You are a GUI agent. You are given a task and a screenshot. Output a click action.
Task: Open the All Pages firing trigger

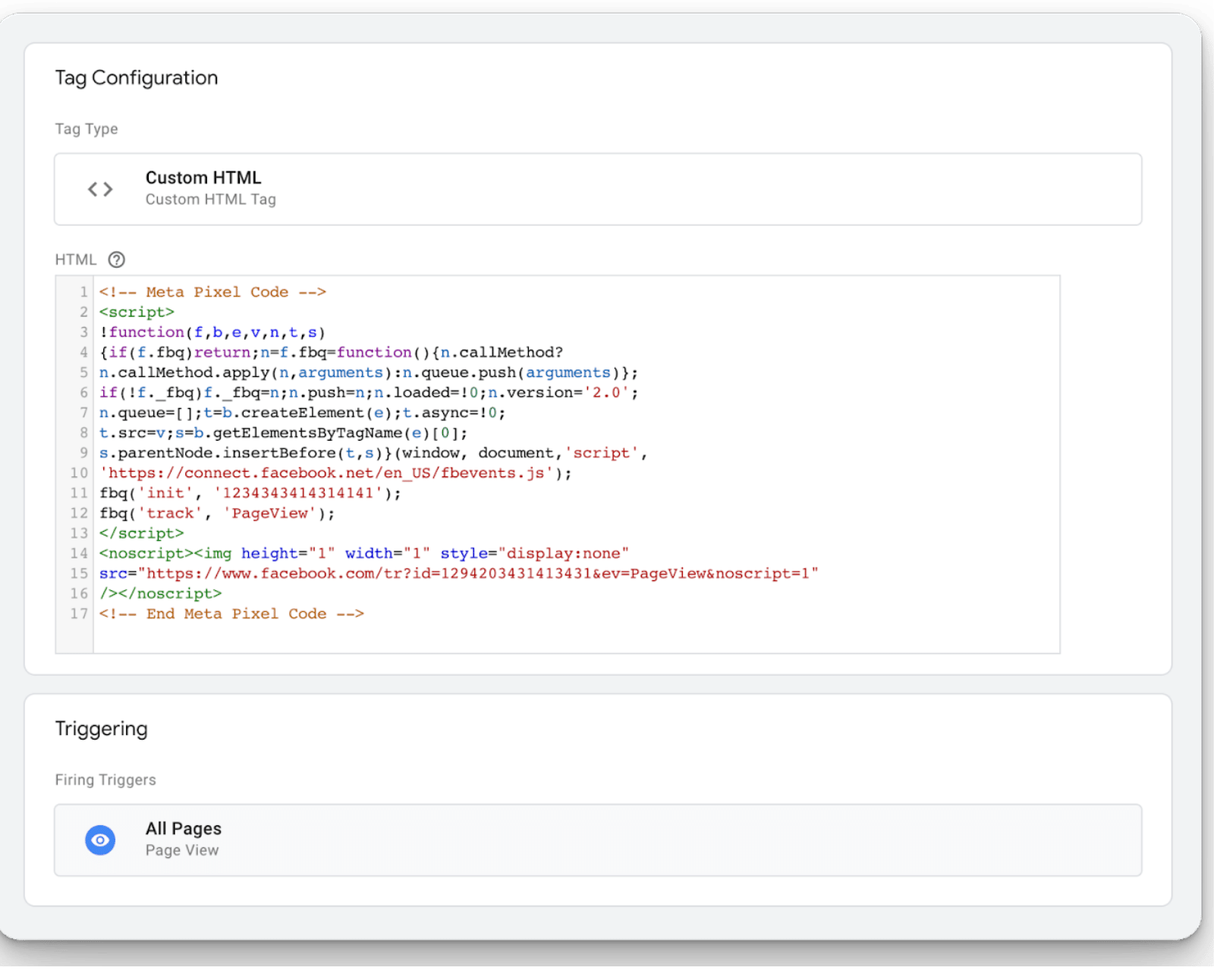[x=598, y=840]
